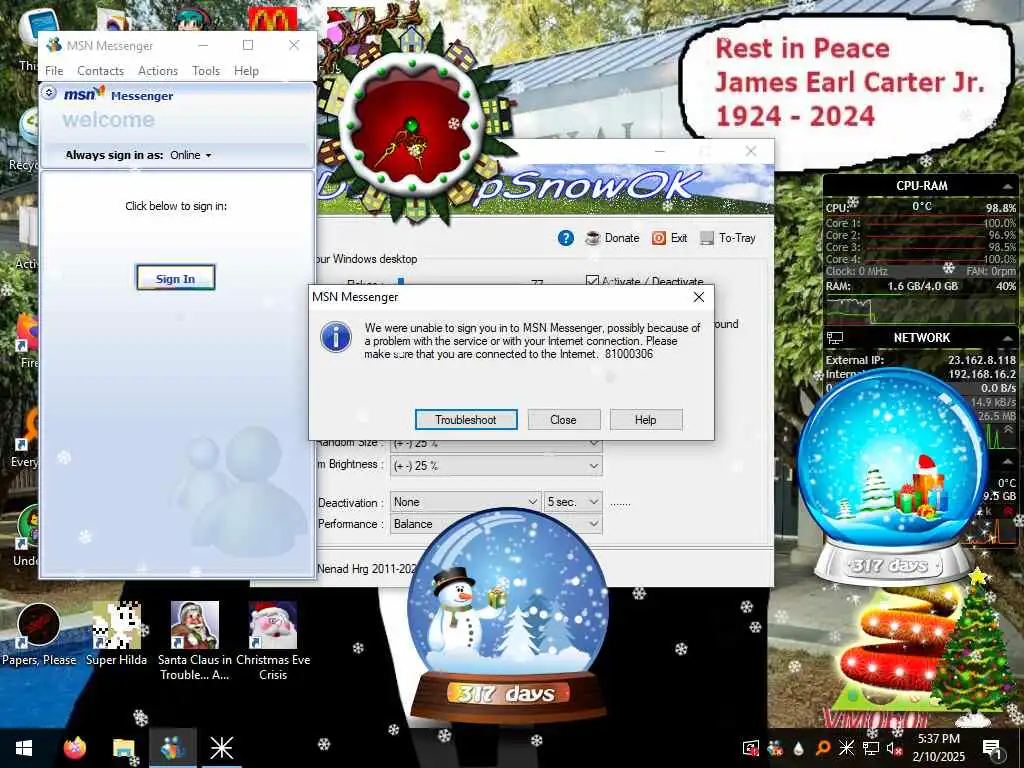
Task: Click the Help button in the error dialog
Action: pos(646,419)
